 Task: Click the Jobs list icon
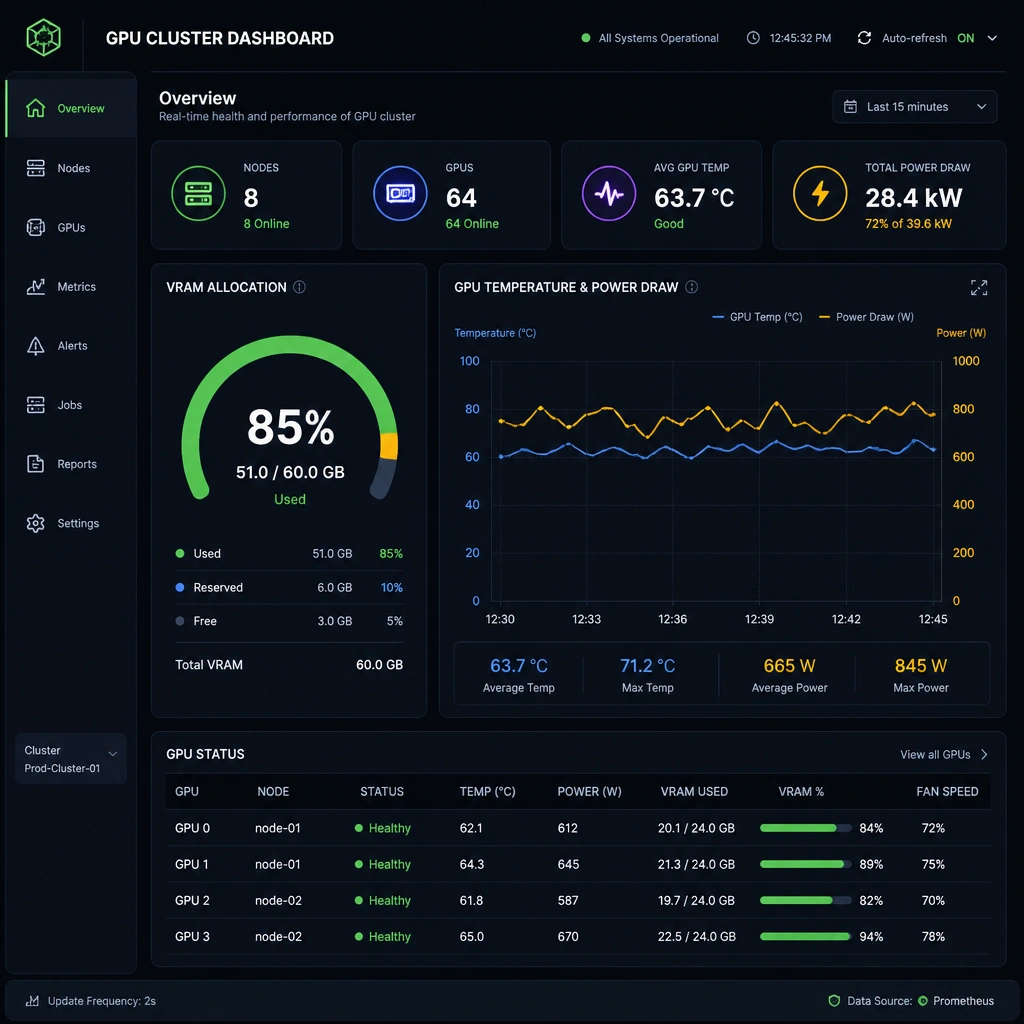coord(36,405)
